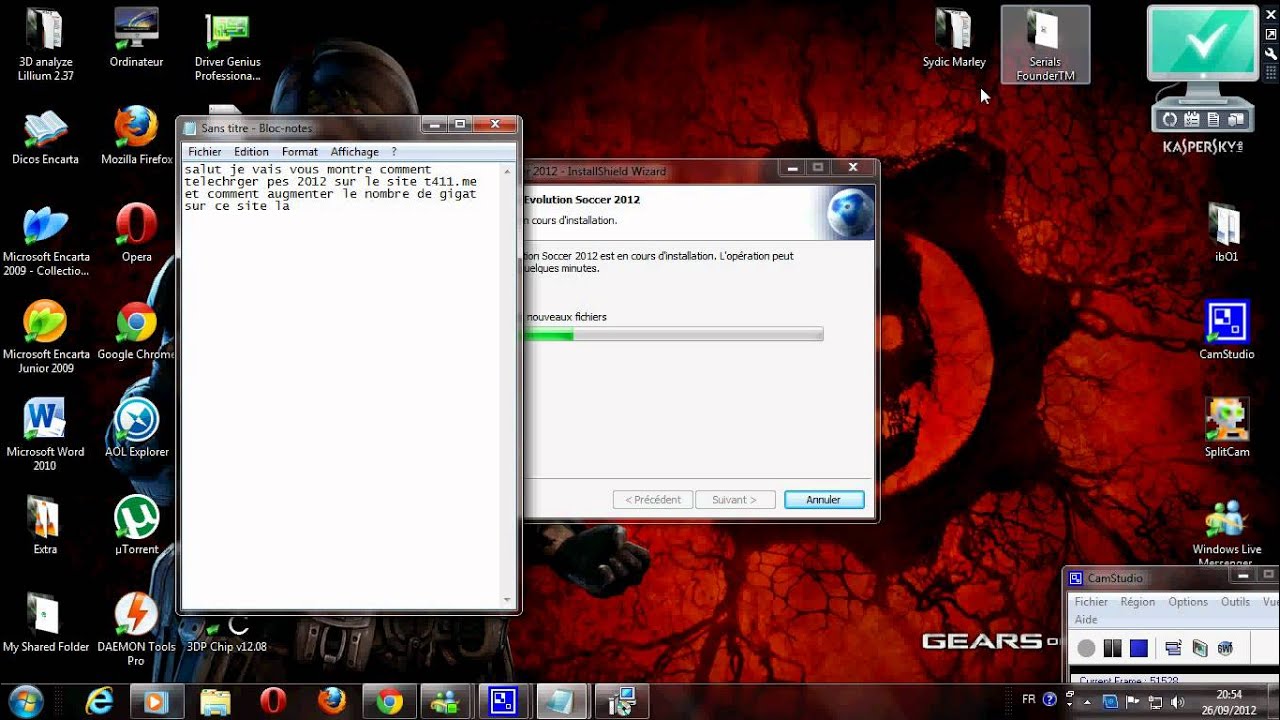Select Google Chrome desktop icon
1280x720 pixels.
137,332
